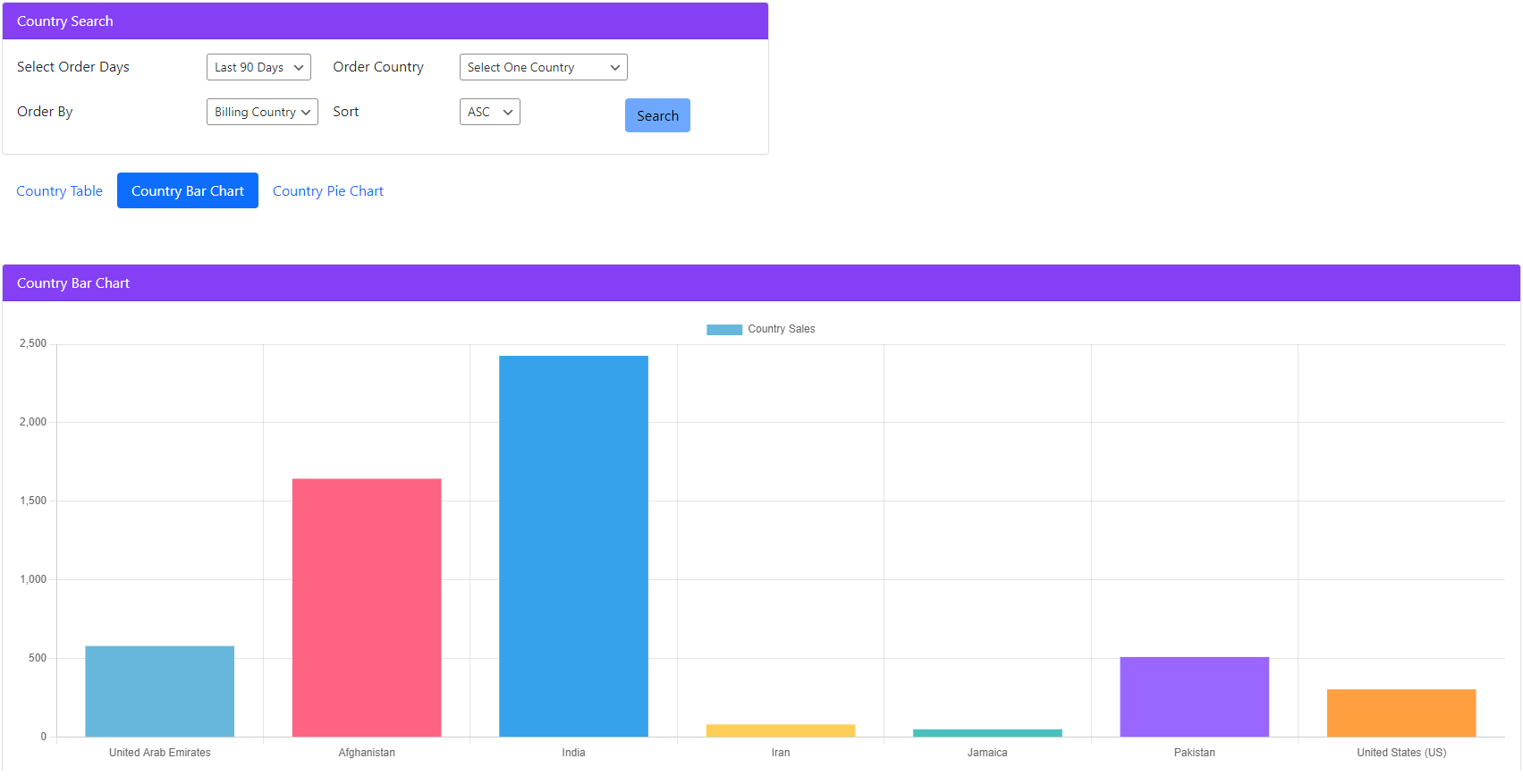Click the United Arab Emirates bar
1523x784 pixels.
click(160, 691)
